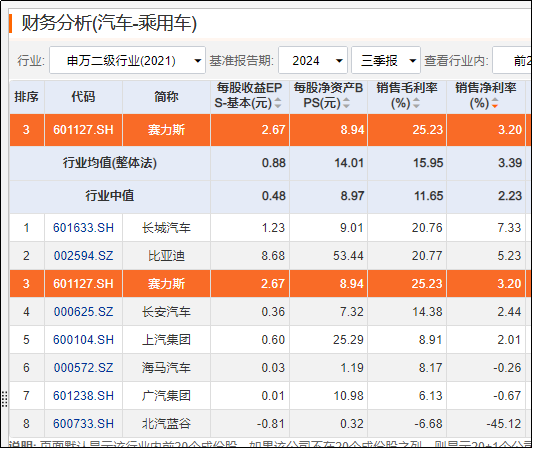Click 长安汽车 gross margin 14.38
This screenshot has height=449, width=533.
pos(427,312)
